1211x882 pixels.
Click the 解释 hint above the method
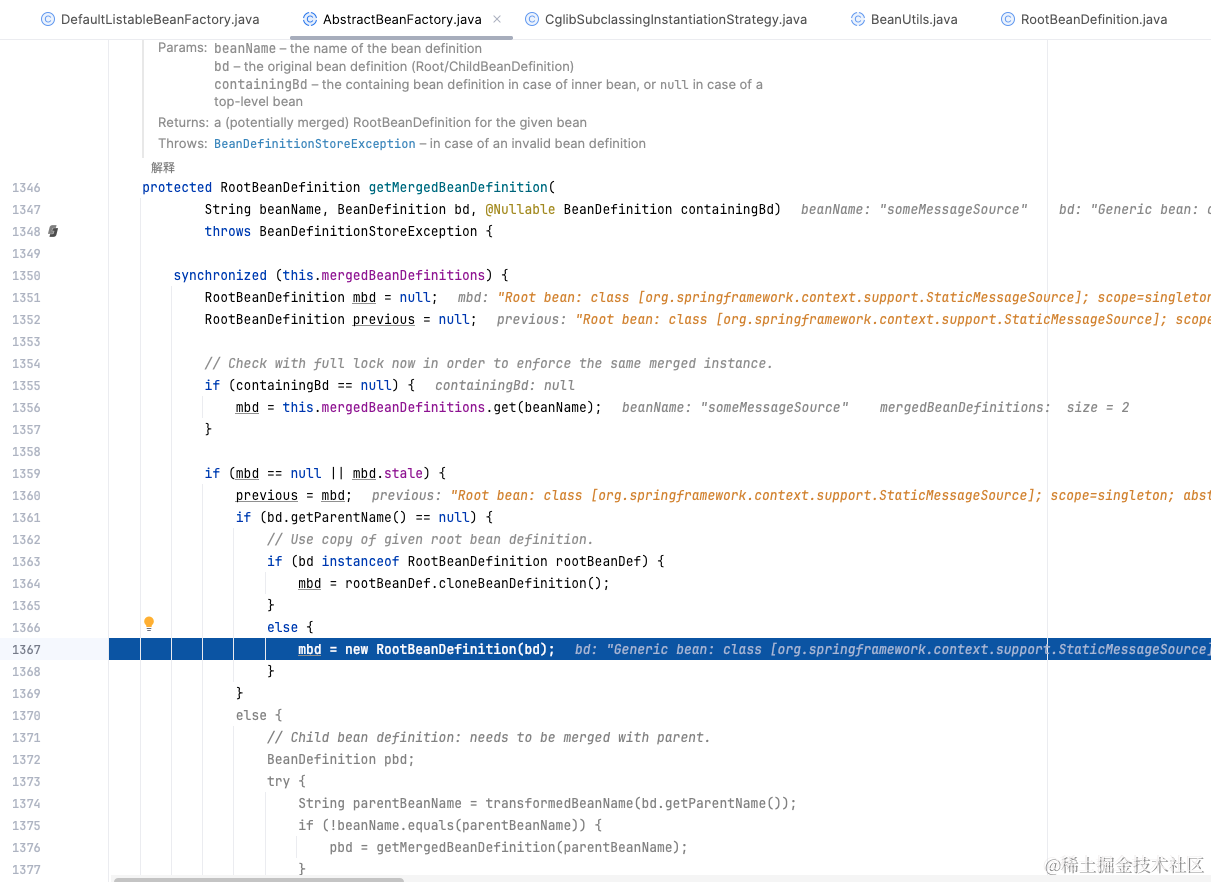163,167
